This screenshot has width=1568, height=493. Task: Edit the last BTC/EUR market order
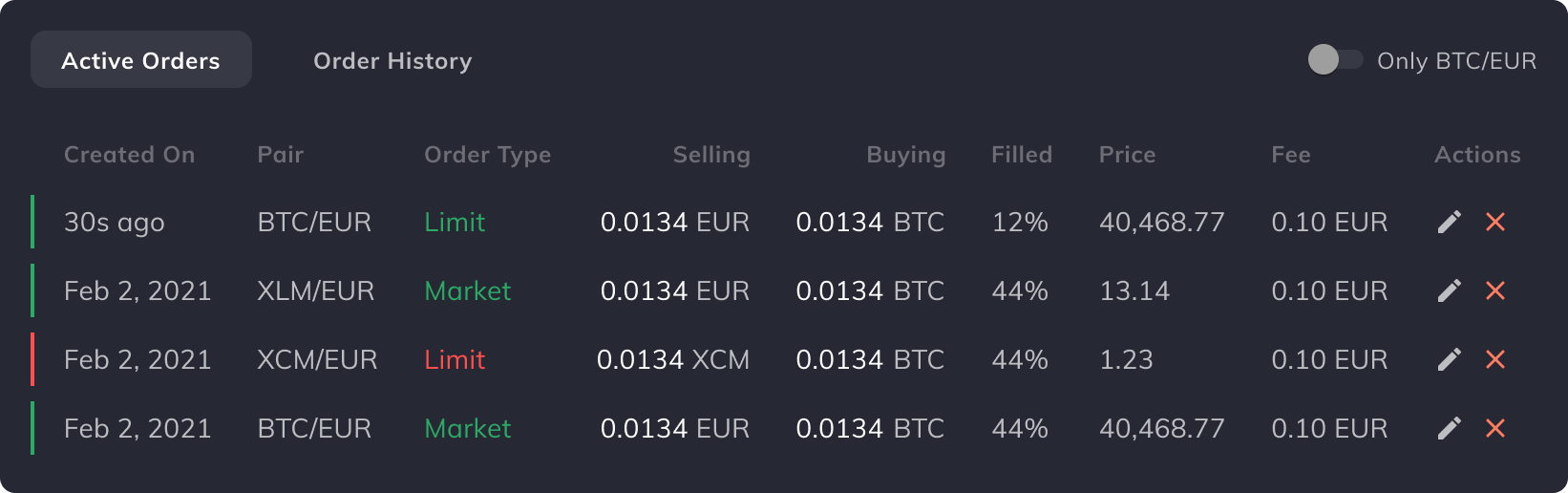click(x=1450, y=428)
